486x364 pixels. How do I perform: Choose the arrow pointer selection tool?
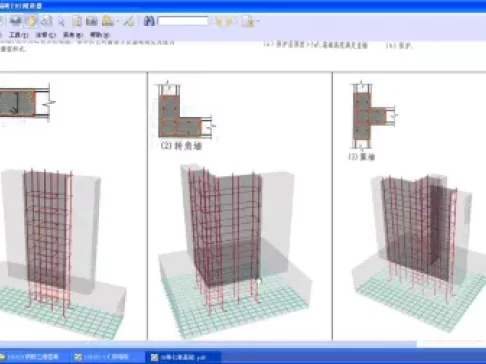[61, 22]
